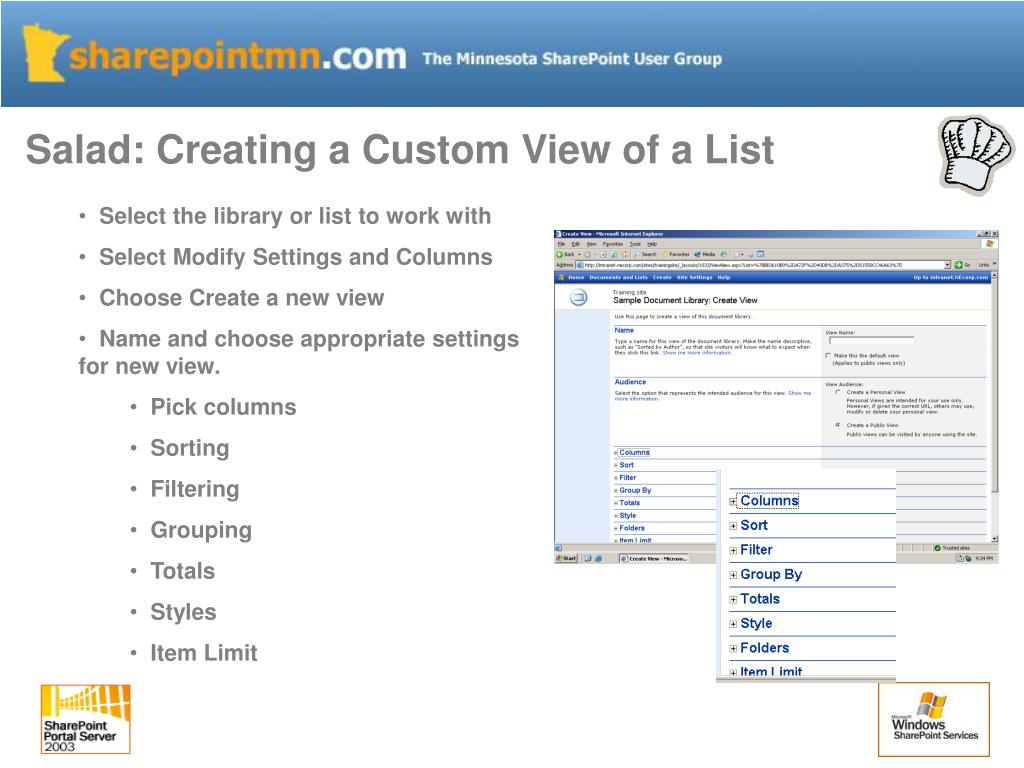
Task: Expand small Totals section in browser page
Action: click(616, 504)
